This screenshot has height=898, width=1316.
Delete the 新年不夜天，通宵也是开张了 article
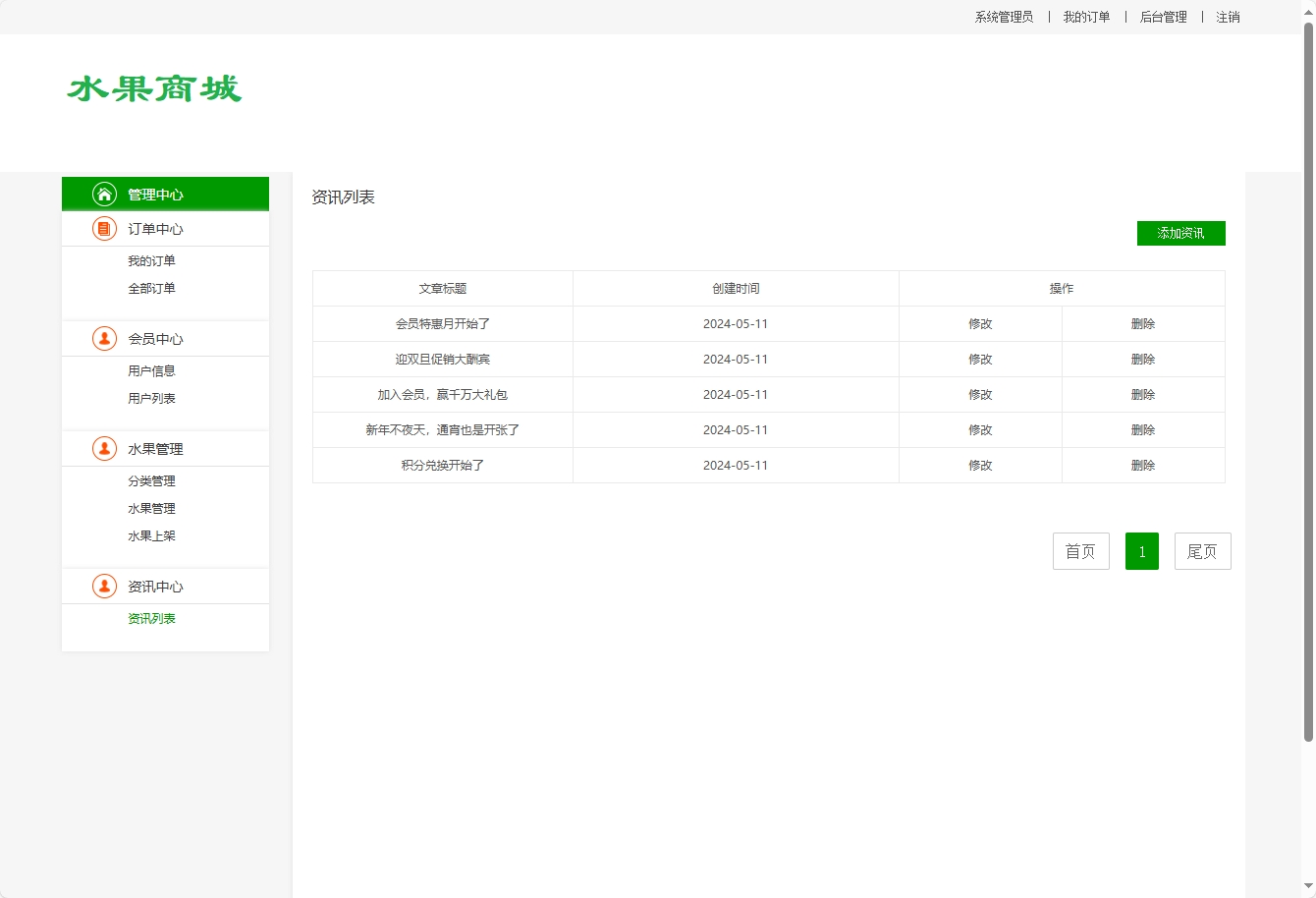coord(1143,430)
